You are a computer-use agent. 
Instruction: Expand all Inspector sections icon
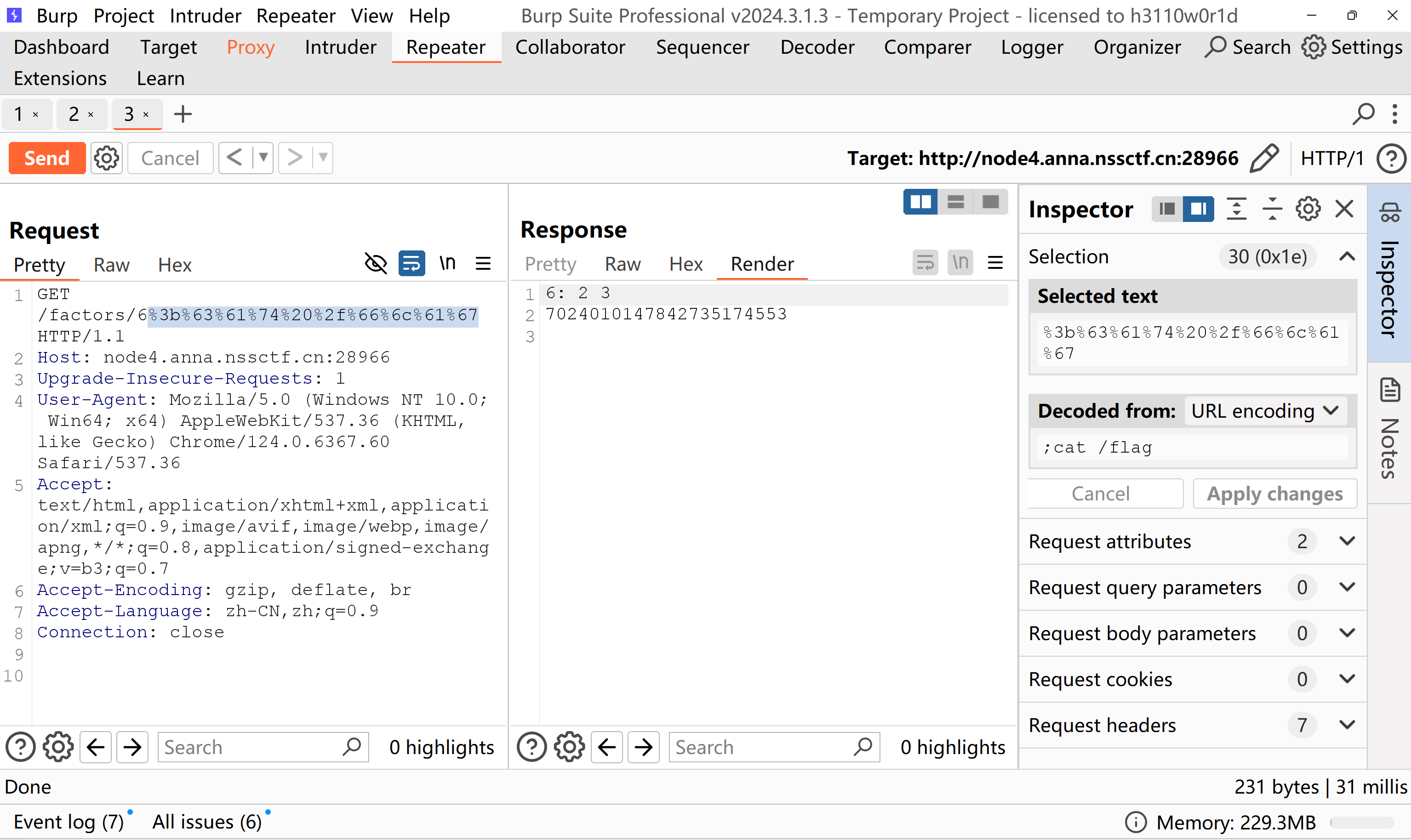click(1237, 209)
